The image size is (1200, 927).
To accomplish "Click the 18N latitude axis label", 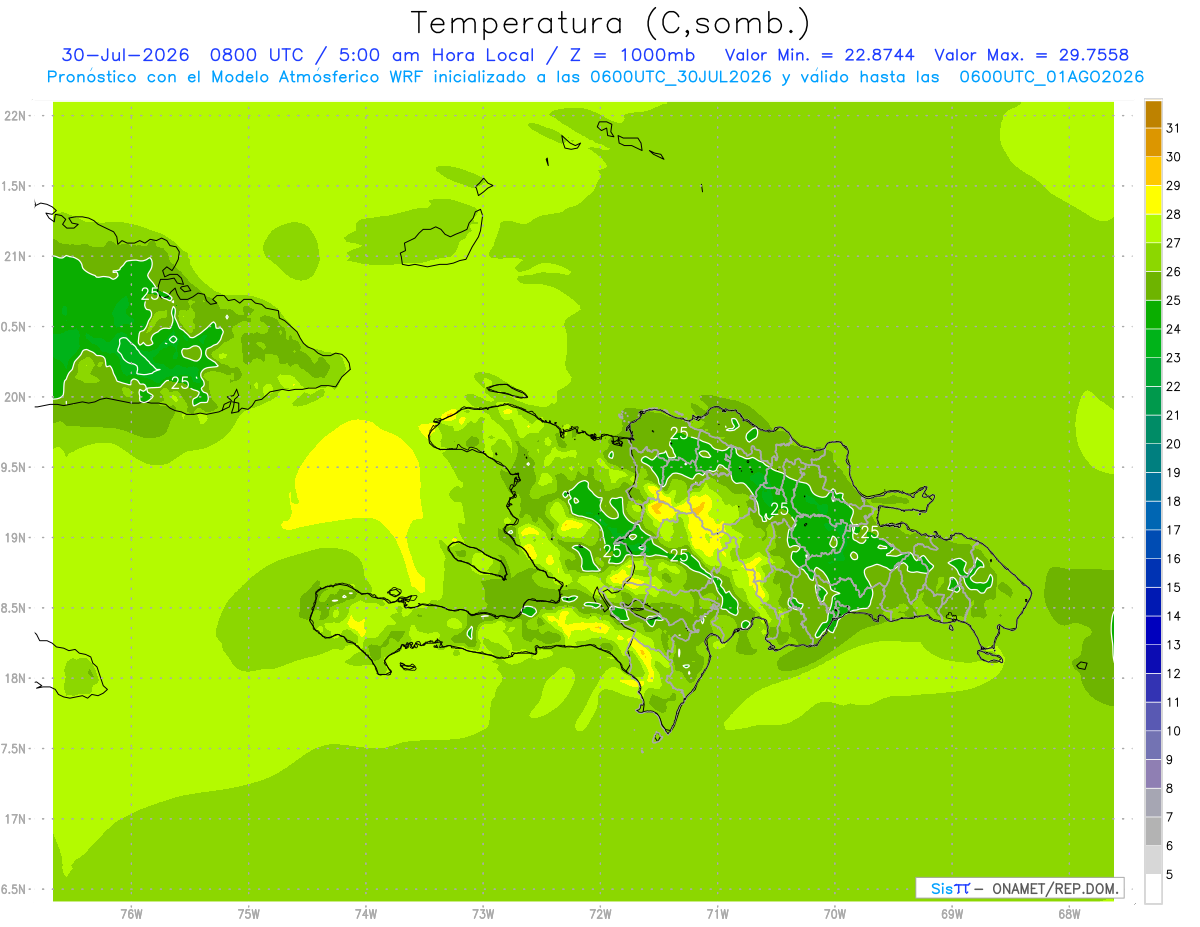I will (x=17, y=679).
